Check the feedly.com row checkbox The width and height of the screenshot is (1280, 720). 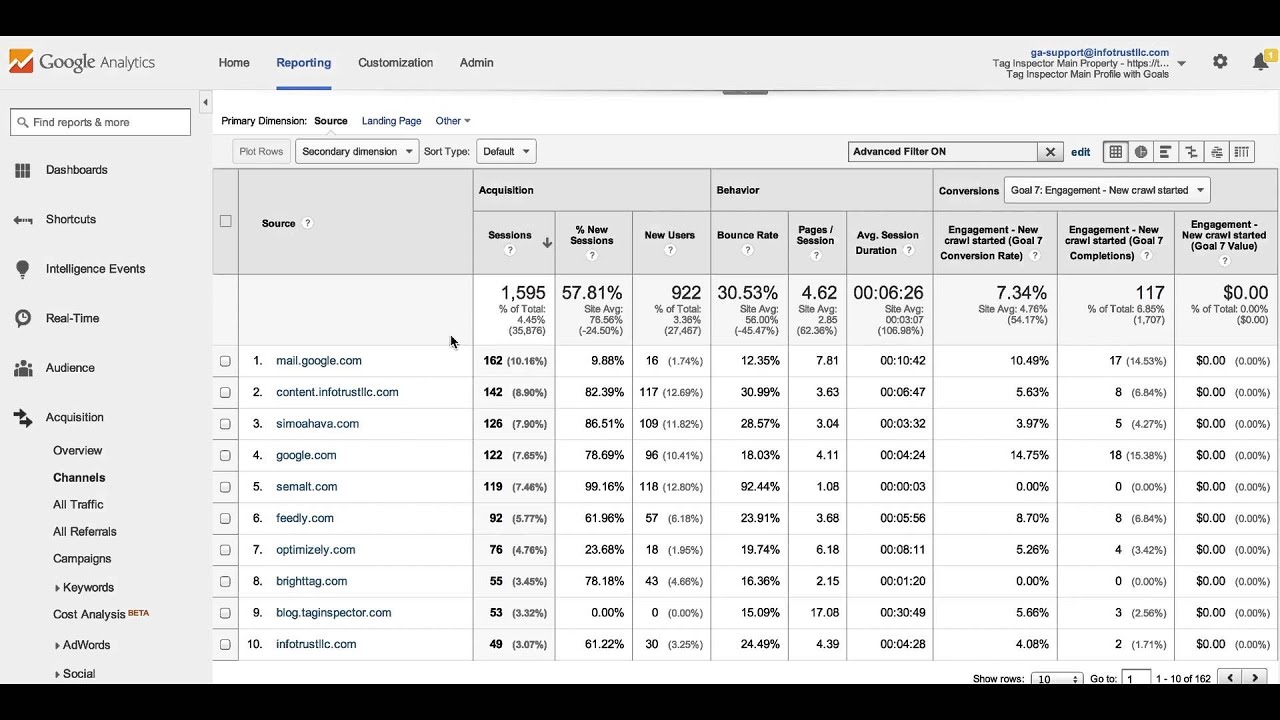click(x=225, y=518)
